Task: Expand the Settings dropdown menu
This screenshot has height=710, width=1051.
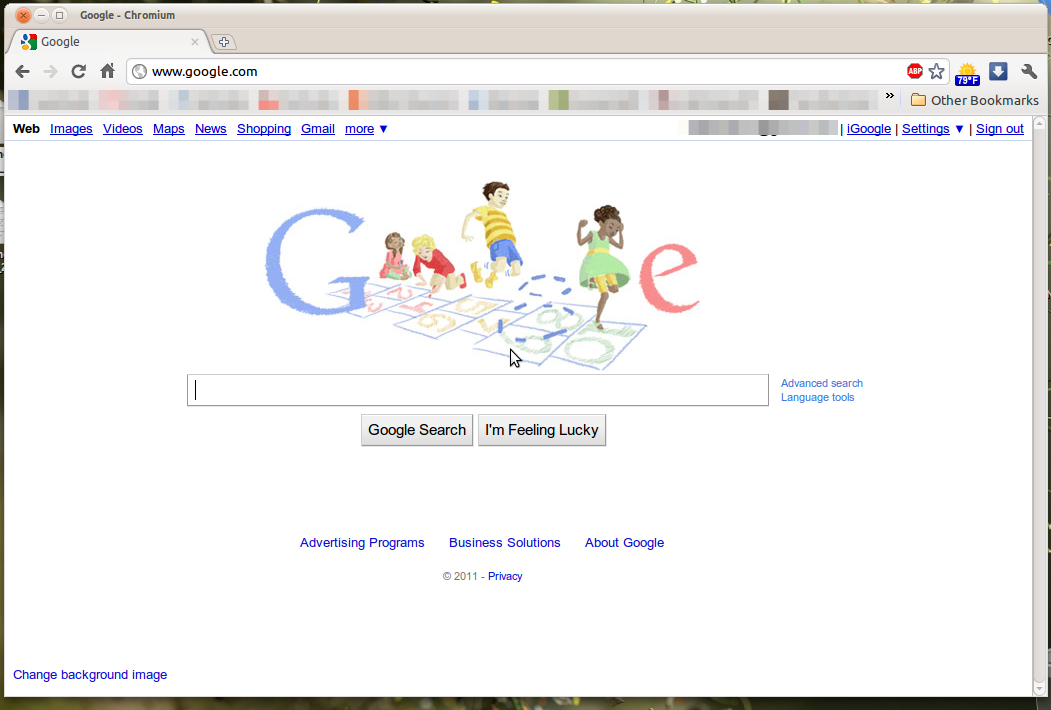Action: pos(932,129)
